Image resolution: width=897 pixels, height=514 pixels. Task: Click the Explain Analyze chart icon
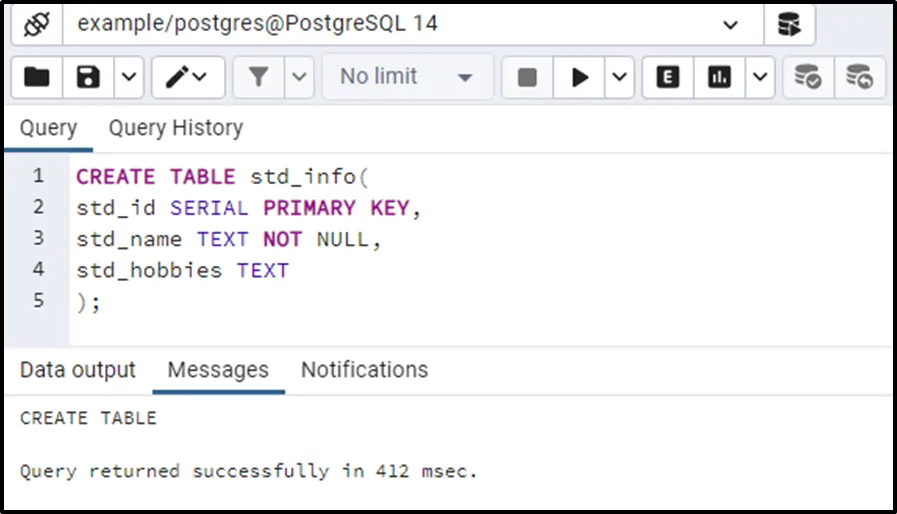point(720,77)
